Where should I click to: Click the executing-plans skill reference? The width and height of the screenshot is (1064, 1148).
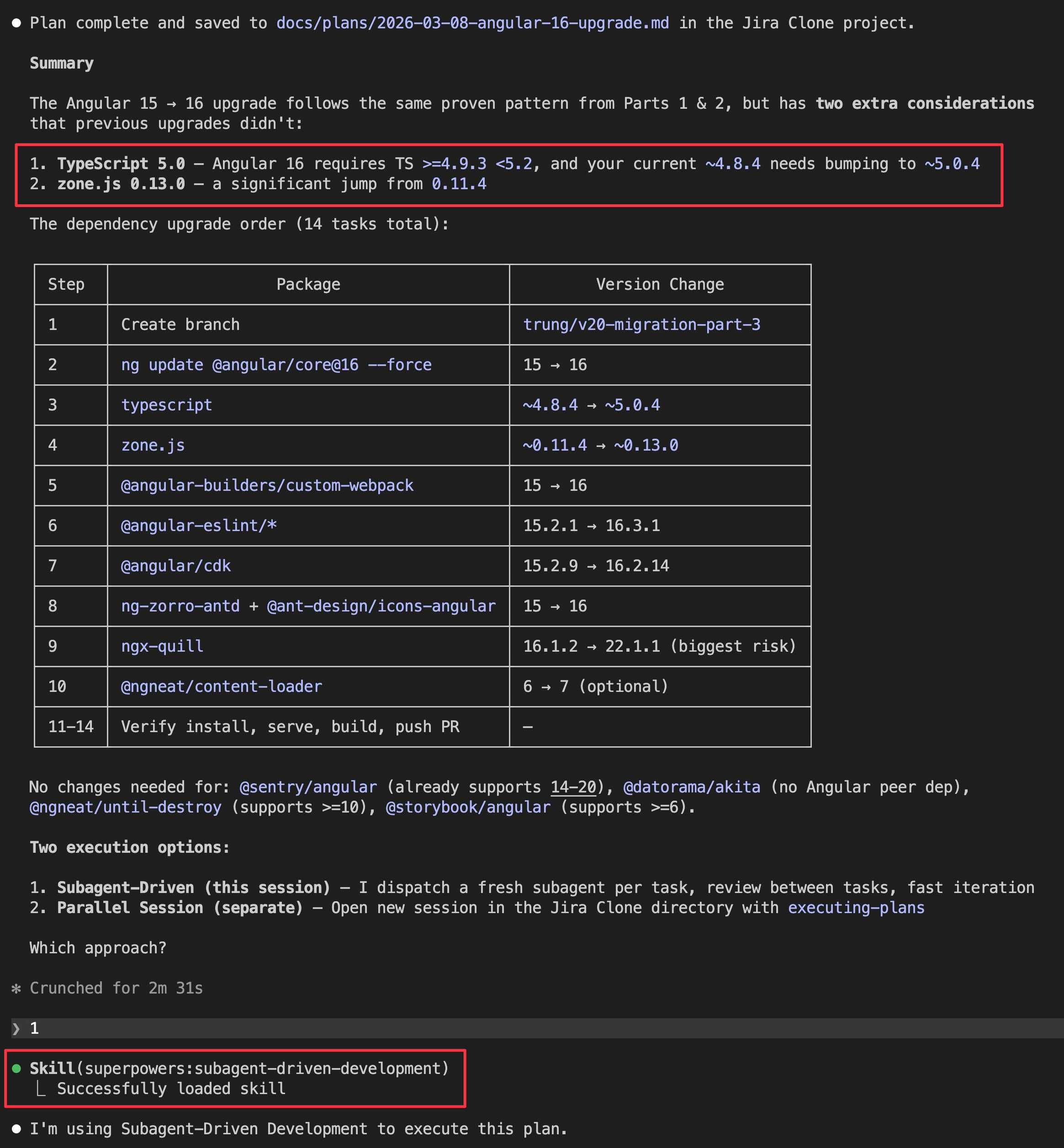856,908
